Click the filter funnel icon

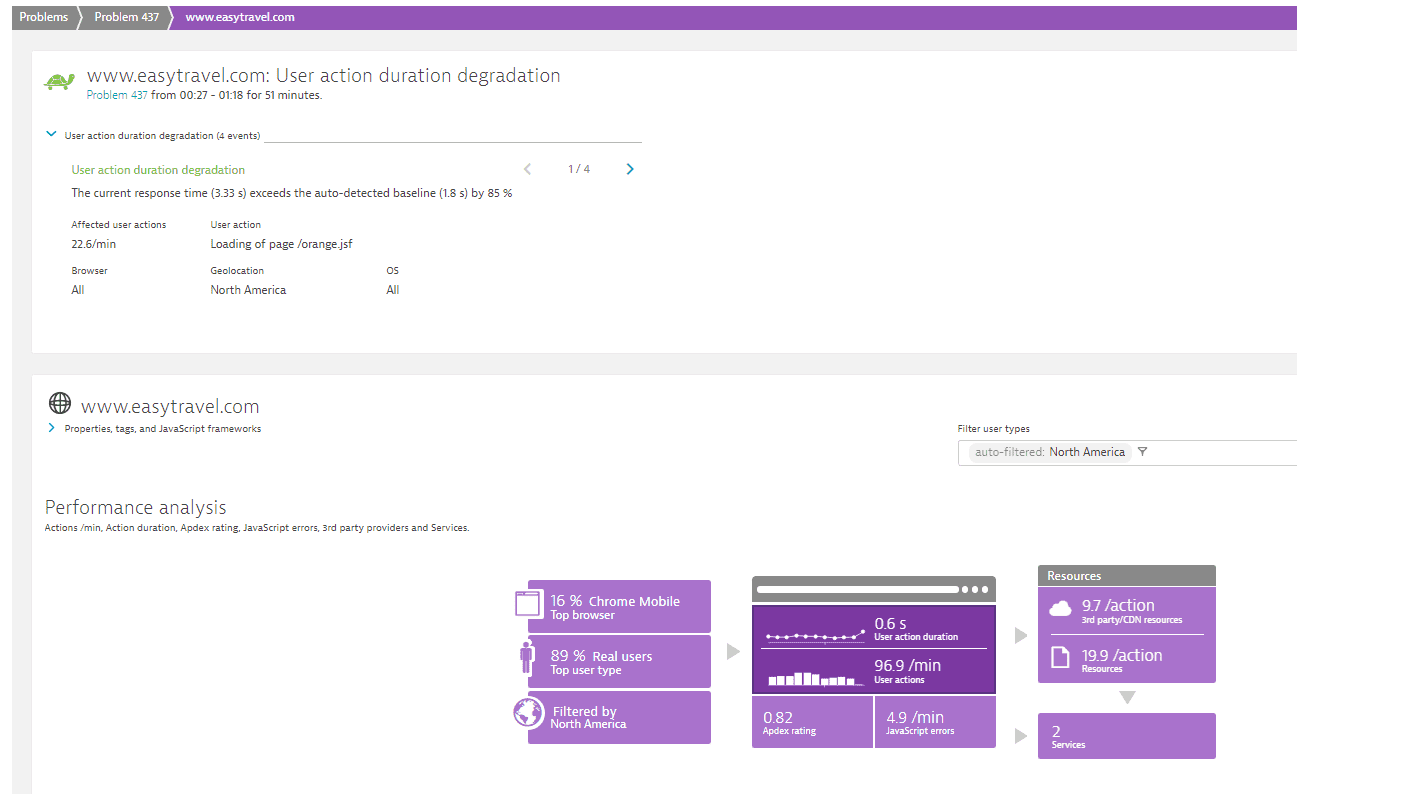(1142, 452)
